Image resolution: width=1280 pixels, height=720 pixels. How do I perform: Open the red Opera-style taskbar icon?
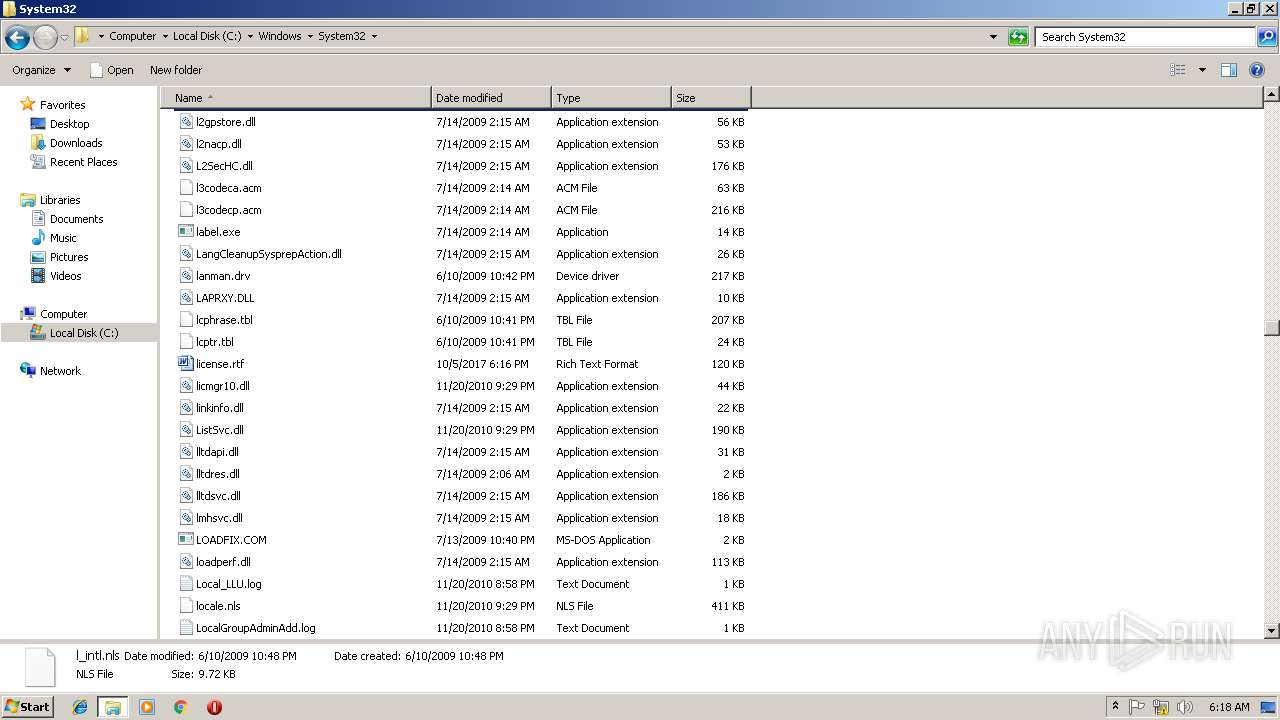click(x=214, y=707)
